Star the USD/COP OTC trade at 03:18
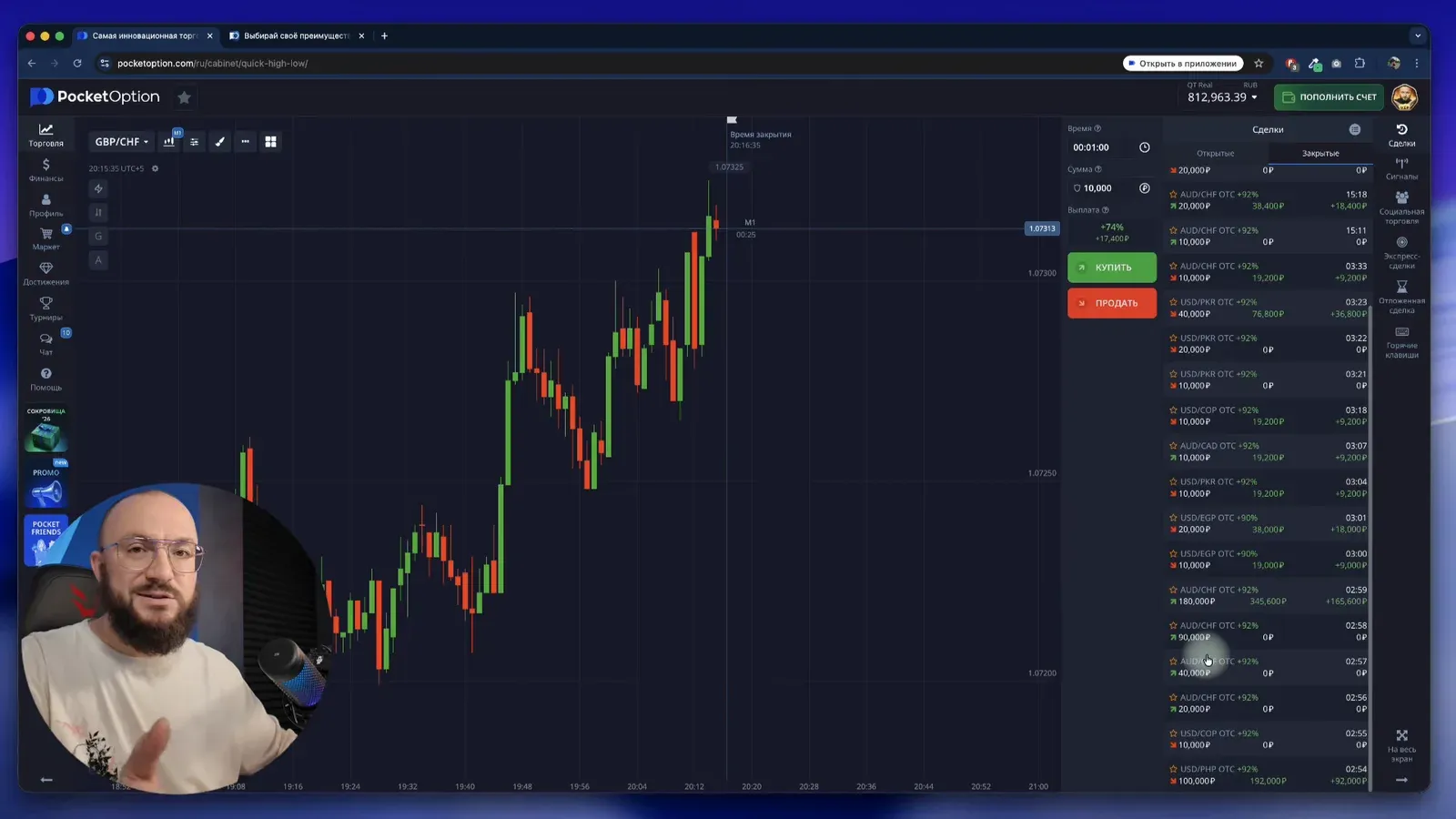The image size is (1456, 819). 1173,410
